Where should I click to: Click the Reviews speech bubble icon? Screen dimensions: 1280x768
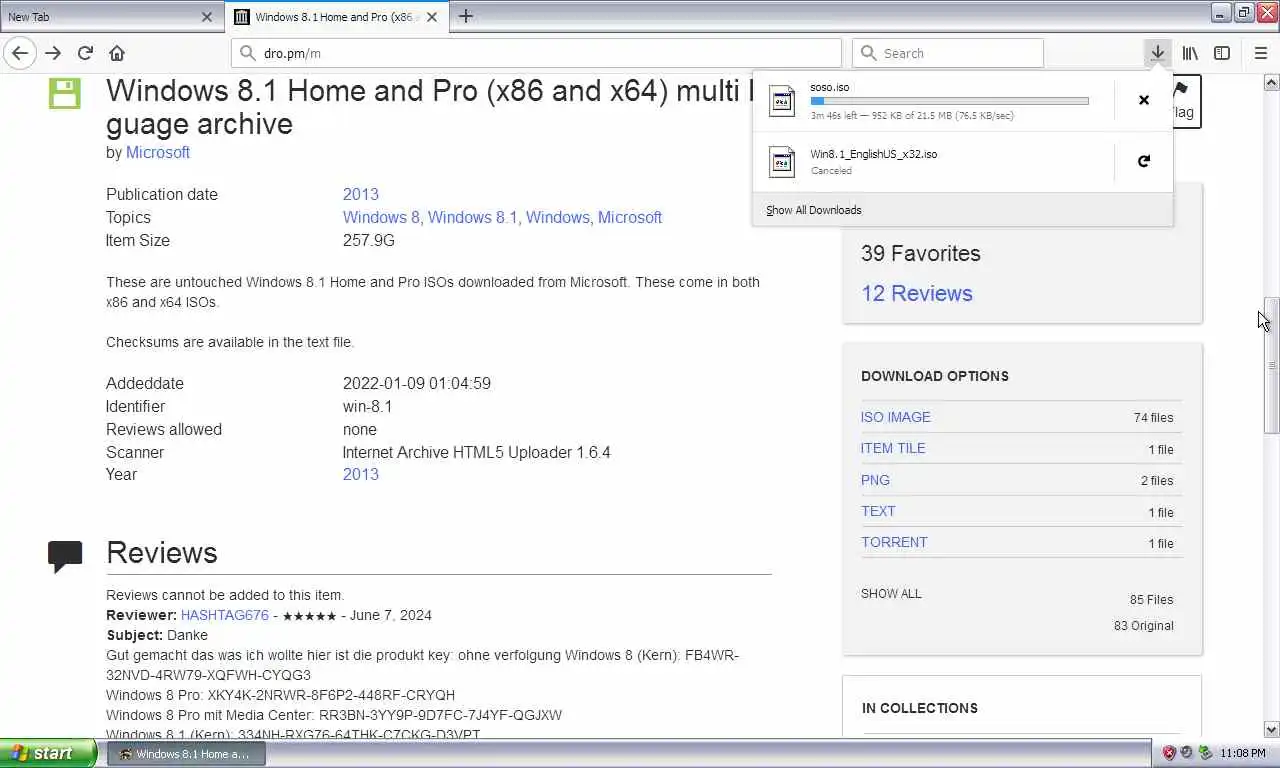click(65, 556)
